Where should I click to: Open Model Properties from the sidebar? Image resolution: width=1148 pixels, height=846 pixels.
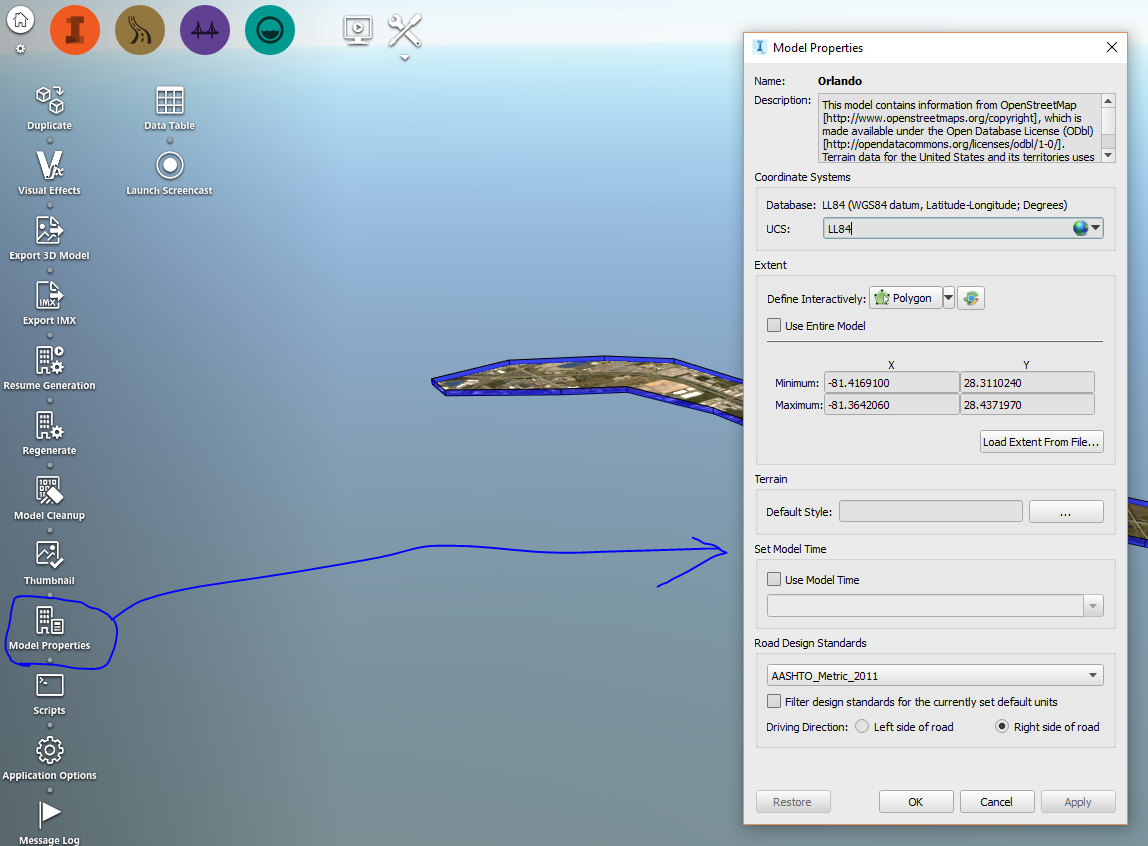[x=49, y=629]
